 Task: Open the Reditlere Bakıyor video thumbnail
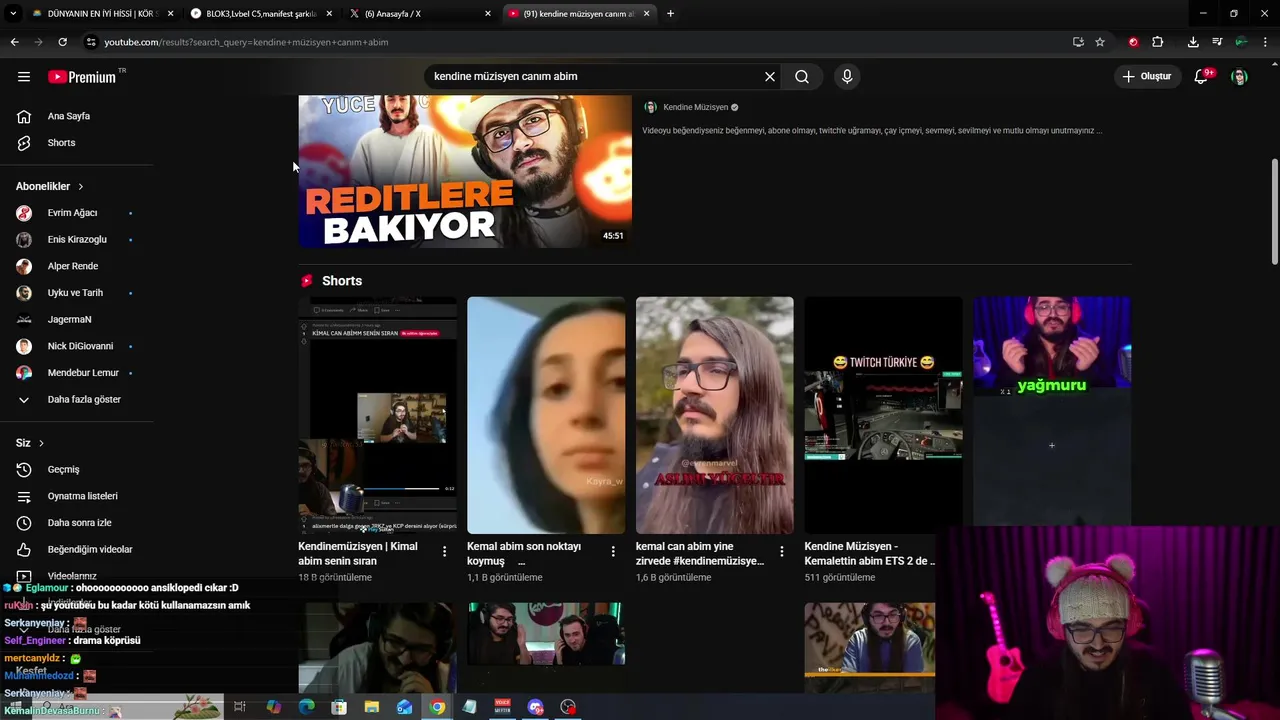pyautogui.click(x=465, y=171)
